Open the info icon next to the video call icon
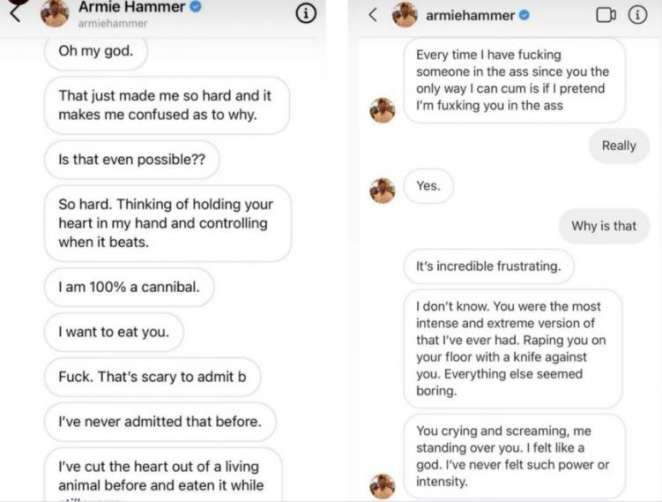Image resolution: width=662 pixels, height=502 pixels. (637, 15)
